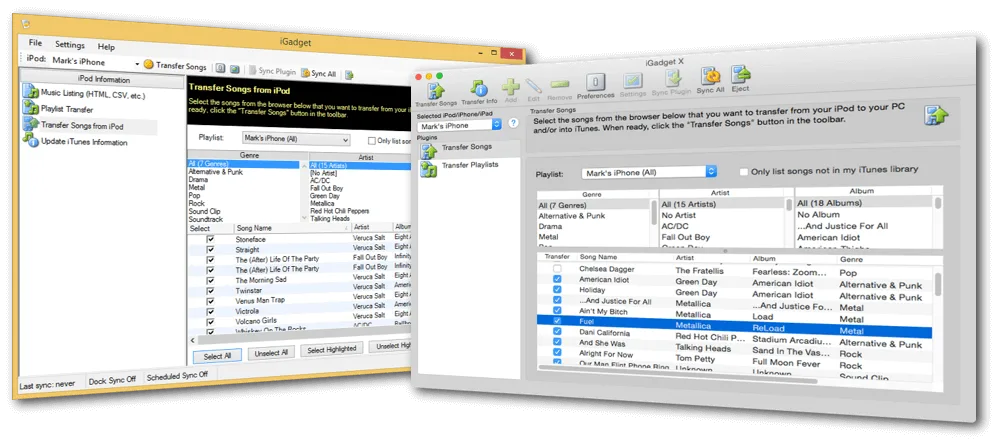The image size is (1000, 441).
Task: Sort by Song Name column in iGadget X
Action: coord(599,257)
